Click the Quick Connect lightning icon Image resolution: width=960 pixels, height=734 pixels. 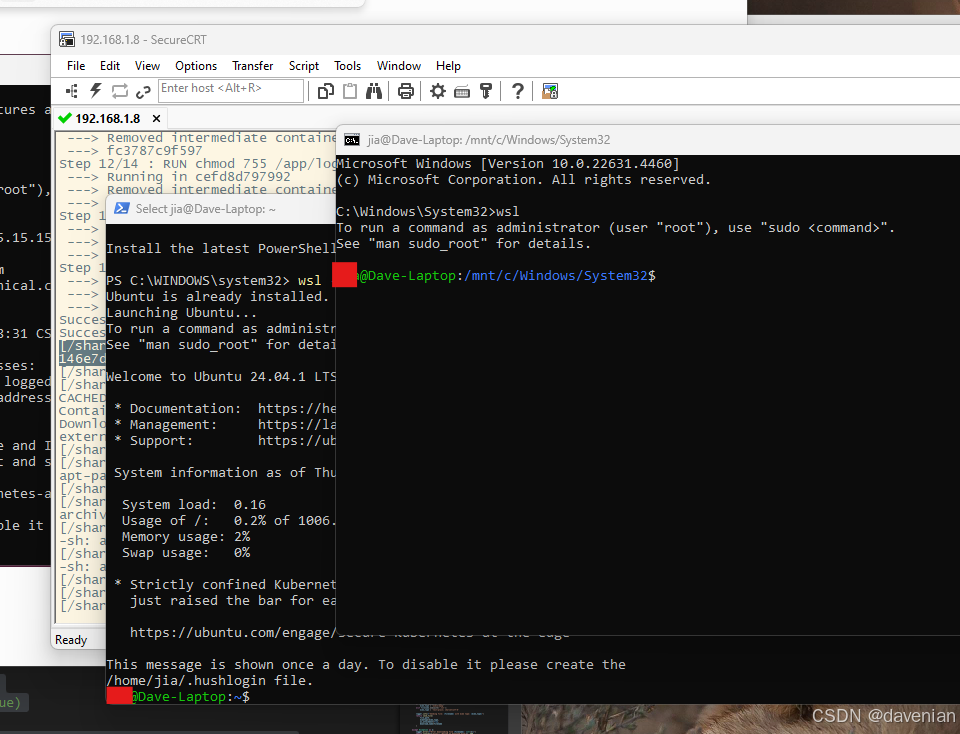point(96,91)
